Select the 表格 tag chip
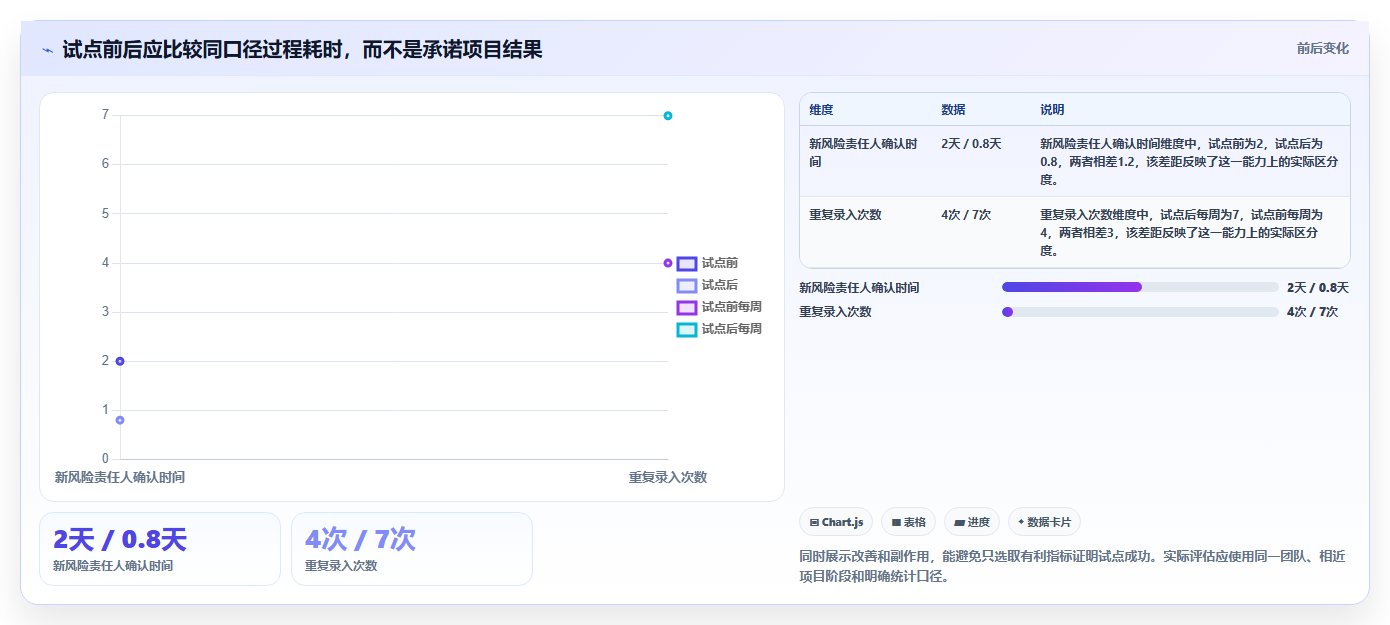This screenshot has height=625, width=1390. 908,522
